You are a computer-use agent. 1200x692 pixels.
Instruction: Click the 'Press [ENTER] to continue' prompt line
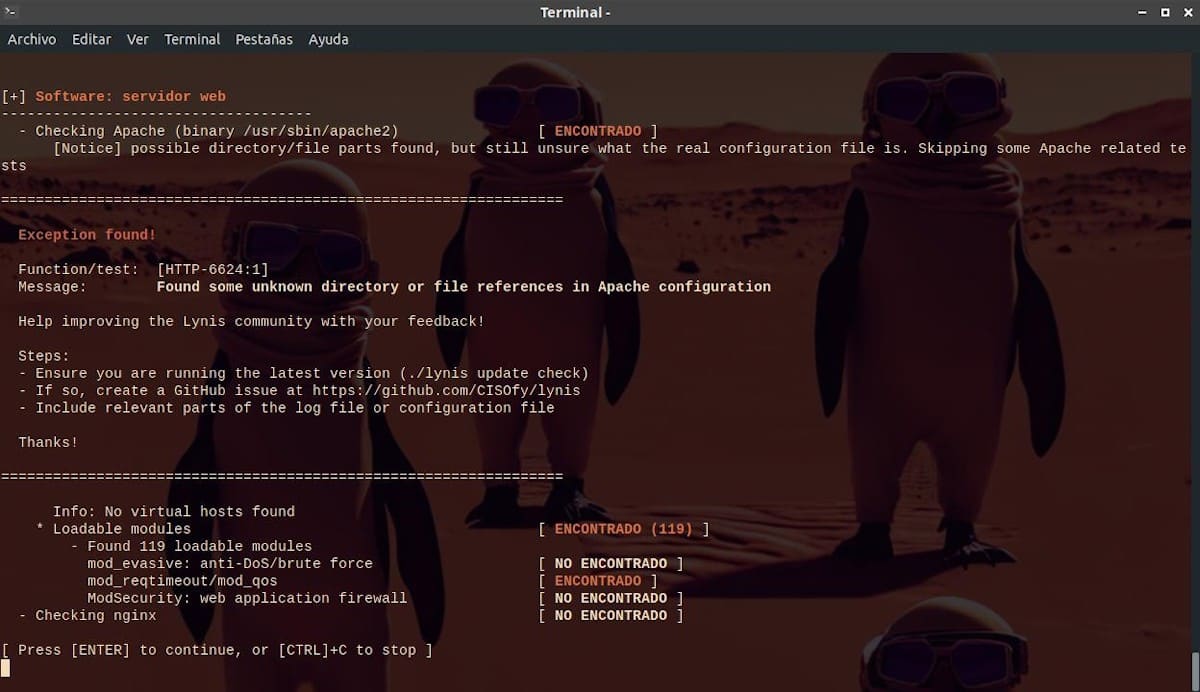(x=217, y=650)
